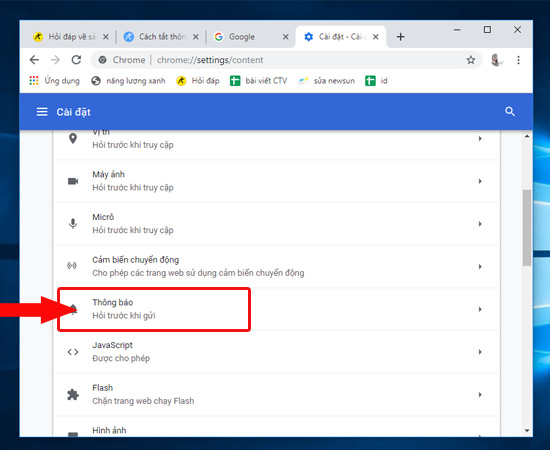Open a new tab with plus button

point(401,36)
